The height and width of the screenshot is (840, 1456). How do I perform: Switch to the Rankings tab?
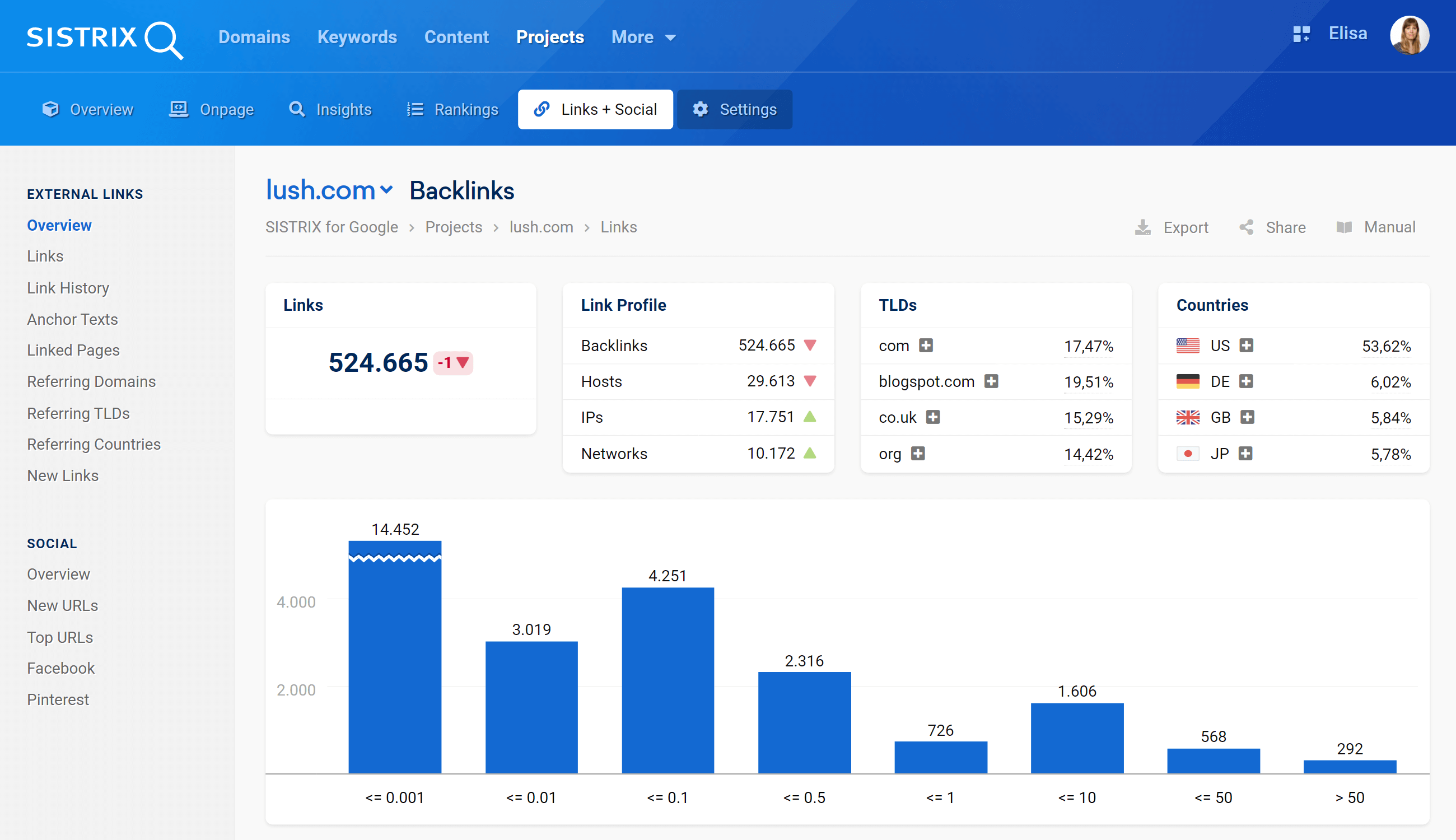pyautogui.click(x=452, y=109)
